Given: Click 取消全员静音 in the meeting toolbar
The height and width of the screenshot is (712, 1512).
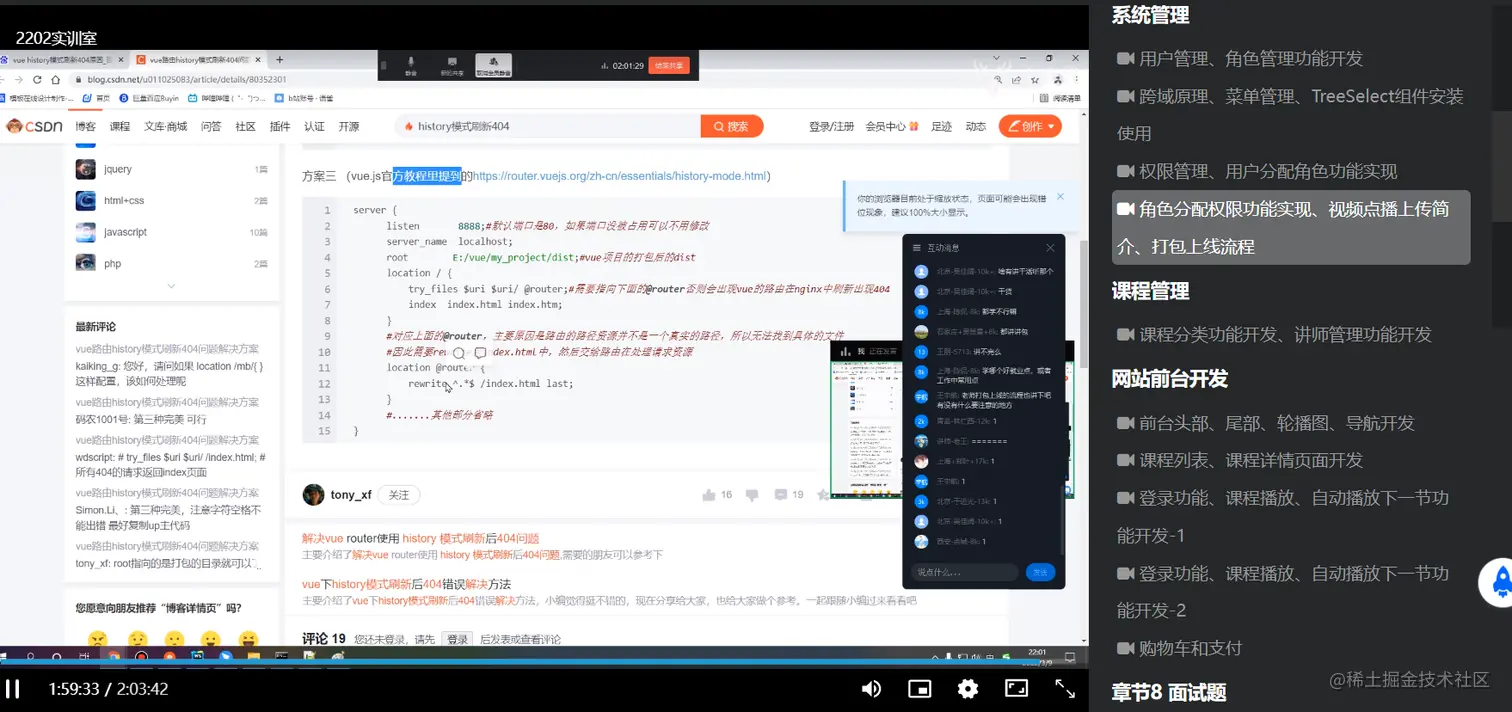Looking at the screenshot, I should pyautogui.click(x=493, y=65).
